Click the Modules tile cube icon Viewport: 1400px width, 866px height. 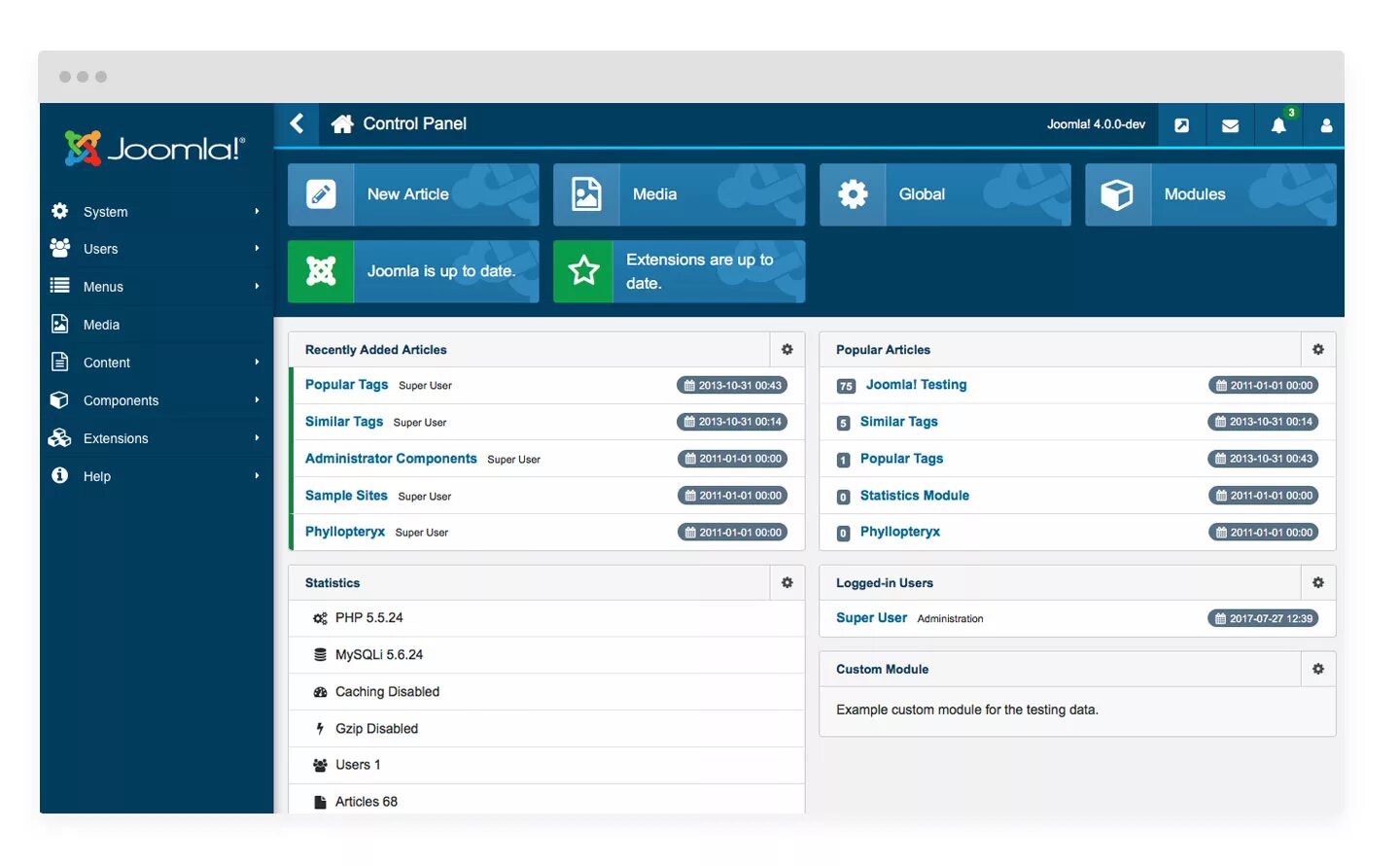(1117, 194)
